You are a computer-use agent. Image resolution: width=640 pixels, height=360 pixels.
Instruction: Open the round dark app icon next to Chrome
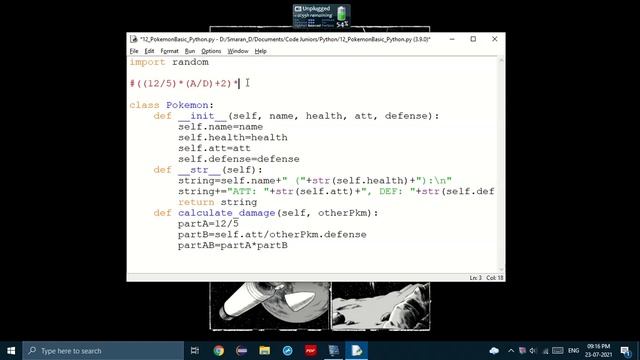241,351
